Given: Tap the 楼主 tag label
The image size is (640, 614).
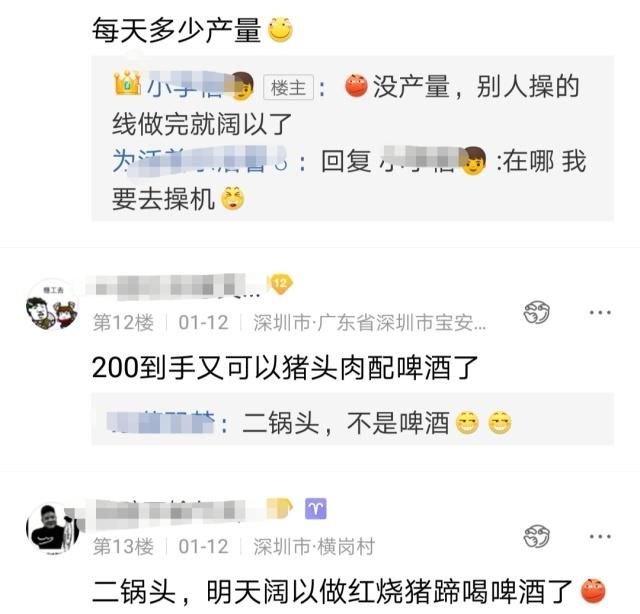Looking at the screenshot, I should click(x=288, y=87).
